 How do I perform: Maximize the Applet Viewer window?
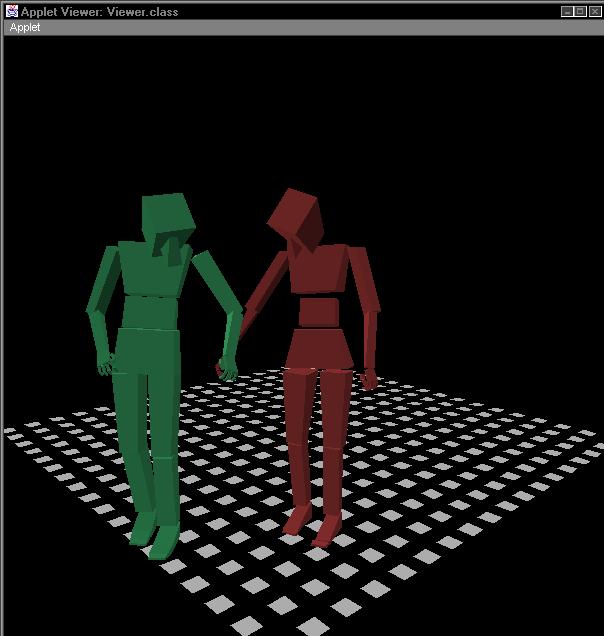[580, 11]
